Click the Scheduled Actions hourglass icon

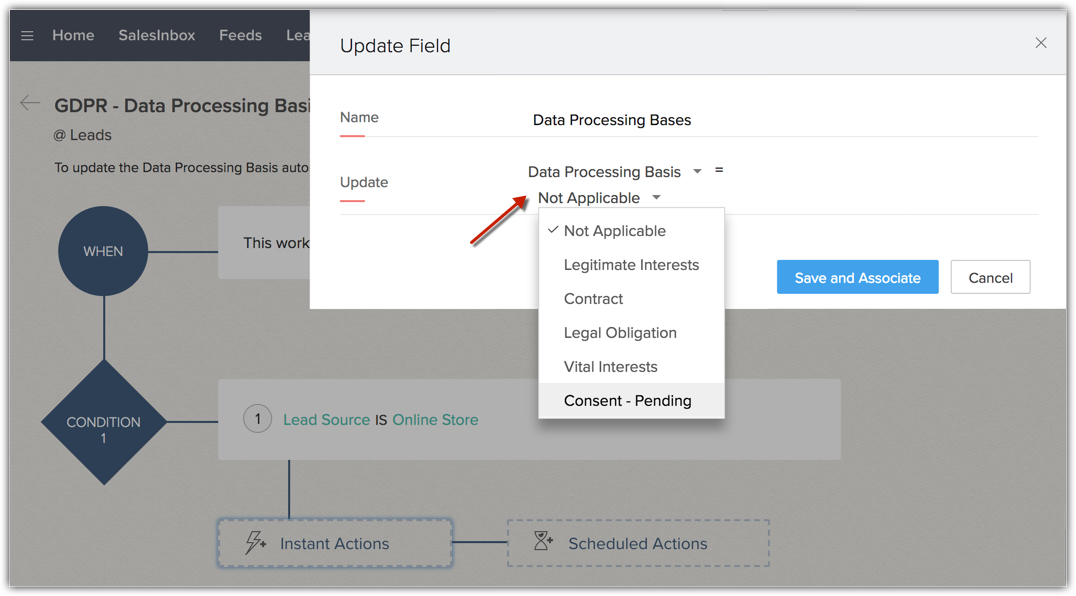(x=543, y=542)
